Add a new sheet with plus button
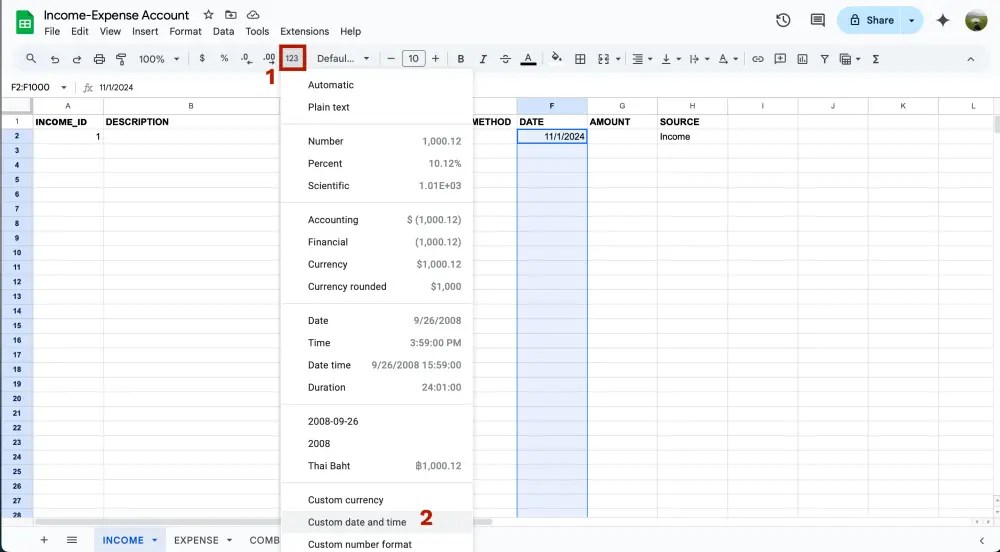Screen dimensions: 1000x552 (44, 540)
